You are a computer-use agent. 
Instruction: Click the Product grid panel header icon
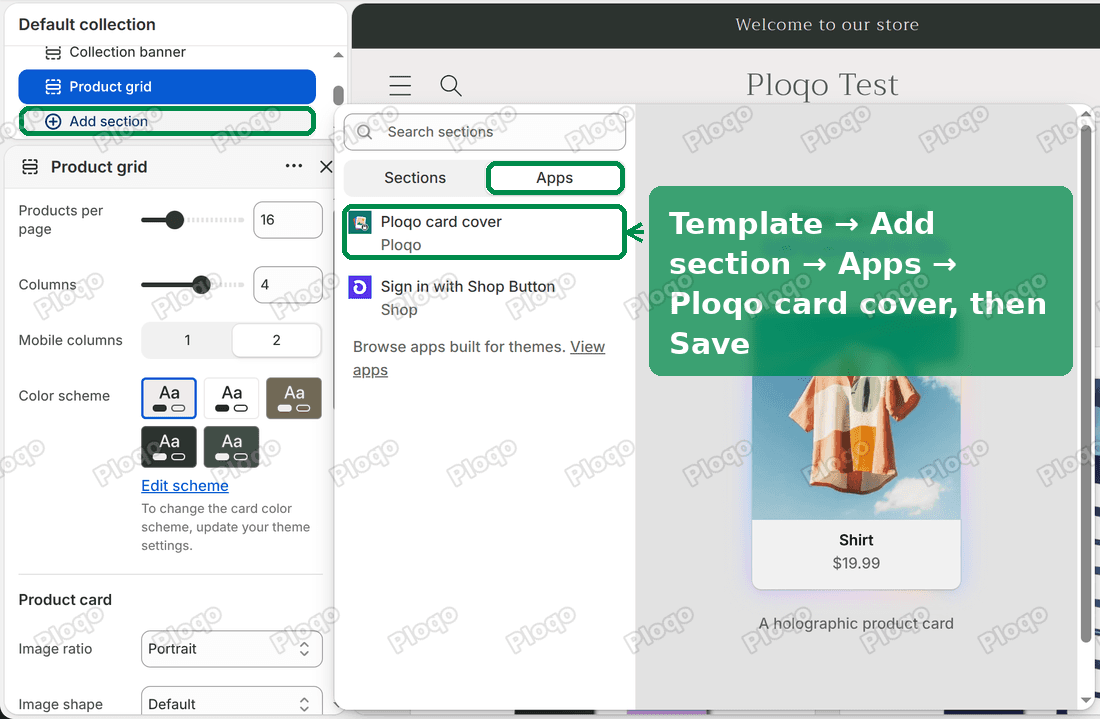pos(30,167)
